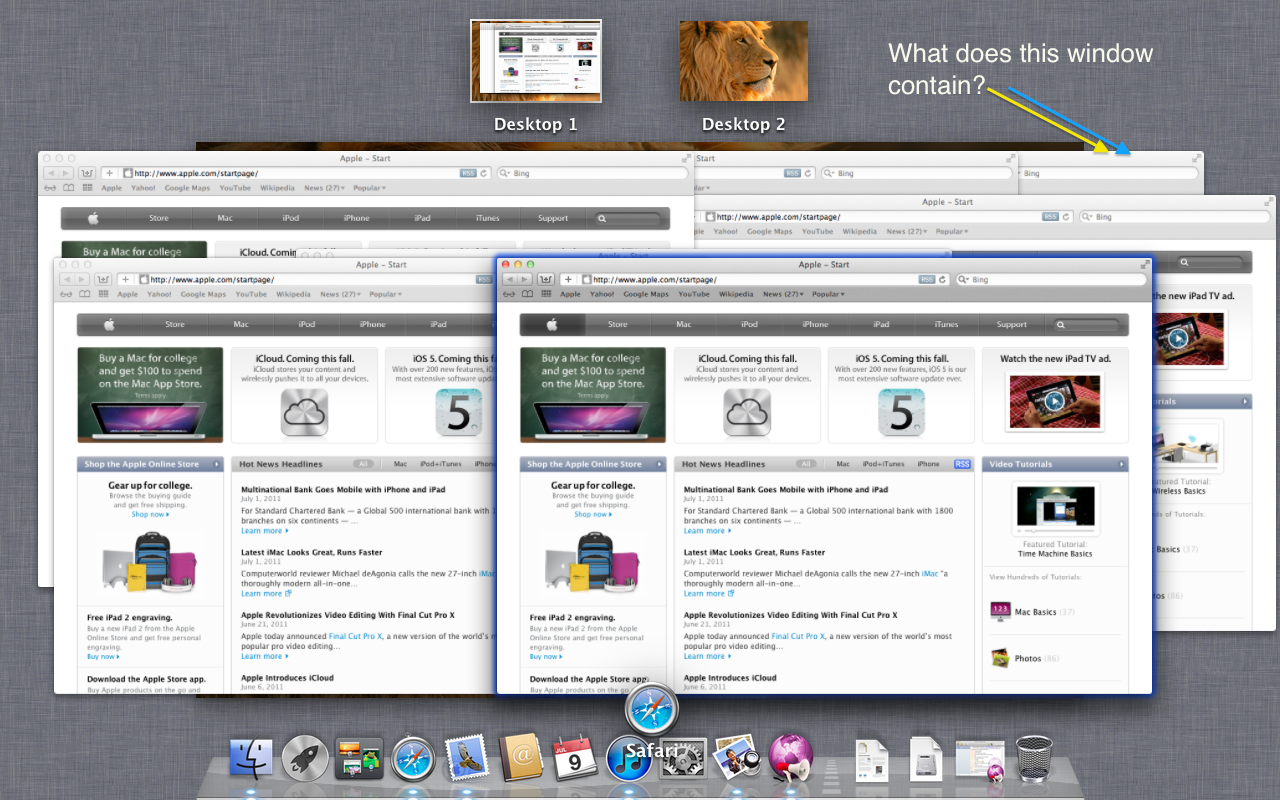
Task: Open iPod tab in highlighted window nav
Action: click(750, 324)
